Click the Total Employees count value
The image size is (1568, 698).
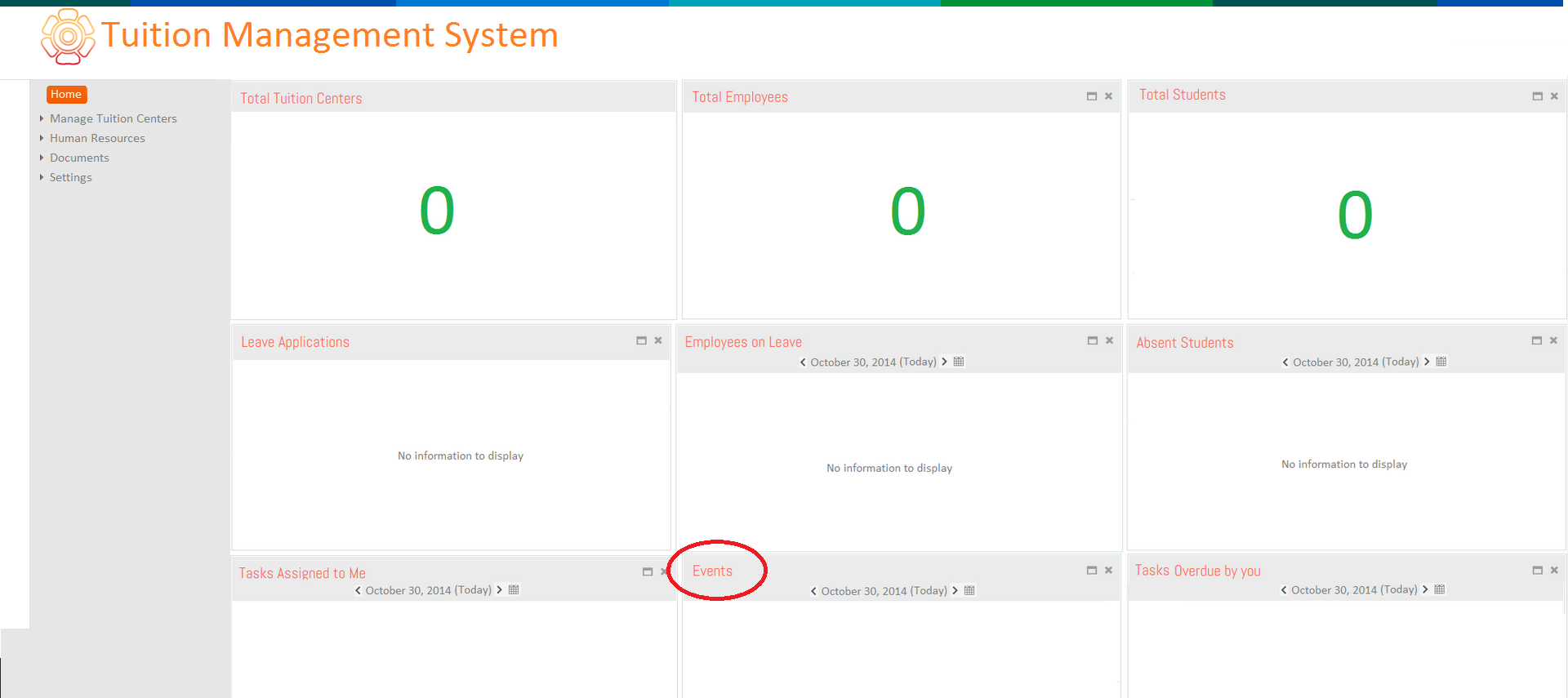point(907,211)
